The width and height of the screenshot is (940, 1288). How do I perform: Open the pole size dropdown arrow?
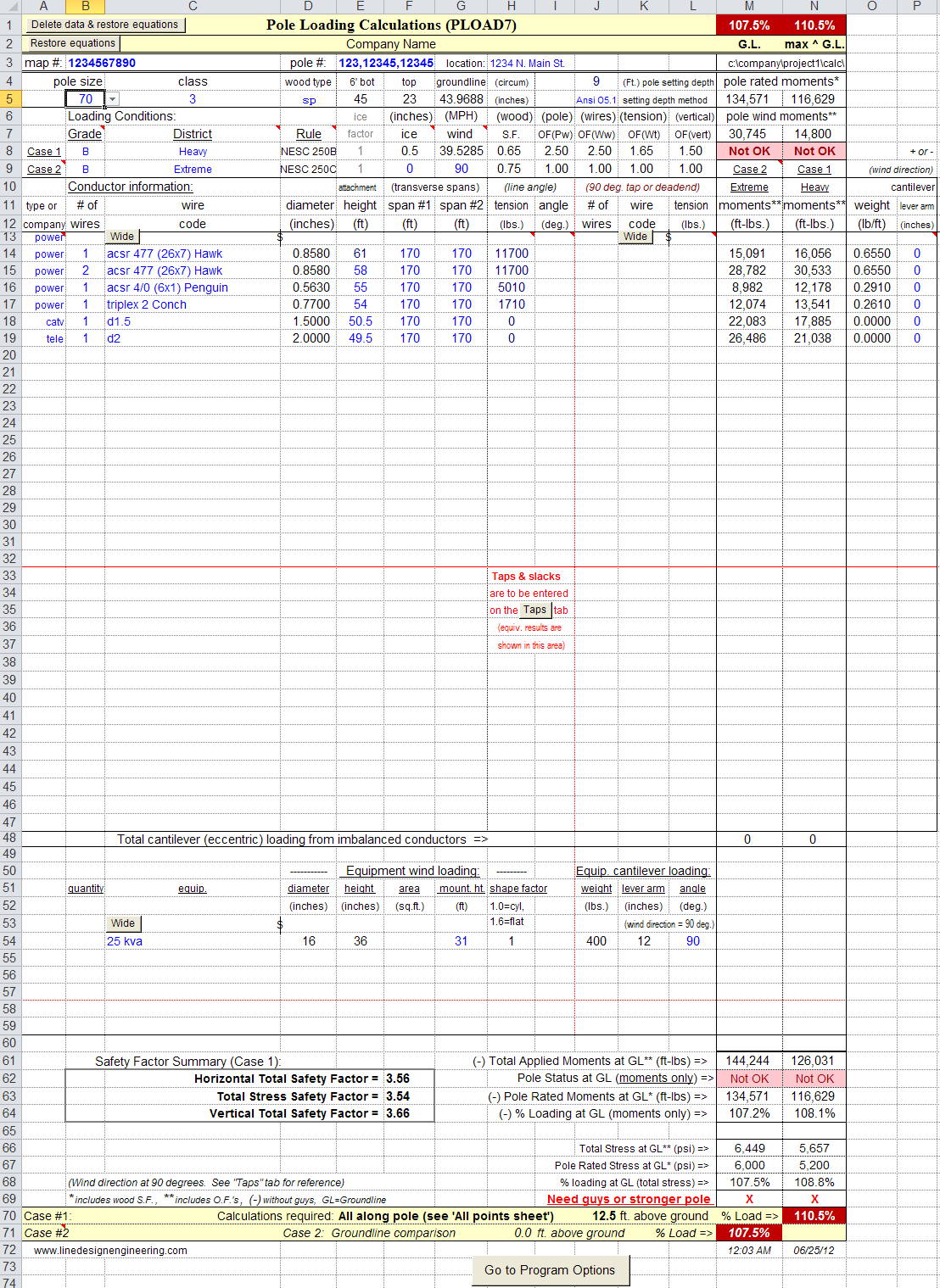[112, 99]
